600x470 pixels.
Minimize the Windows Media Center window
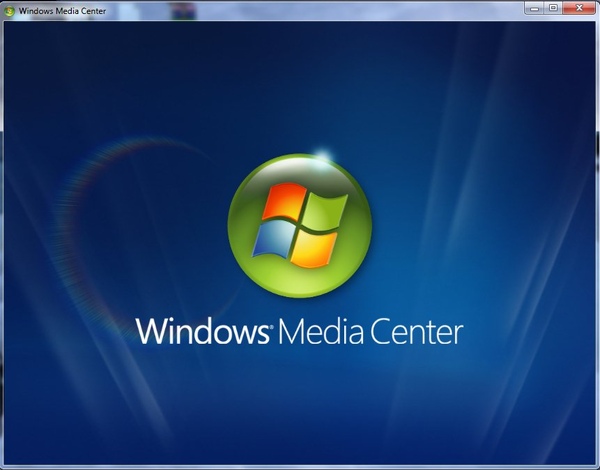tap(535, 8)
